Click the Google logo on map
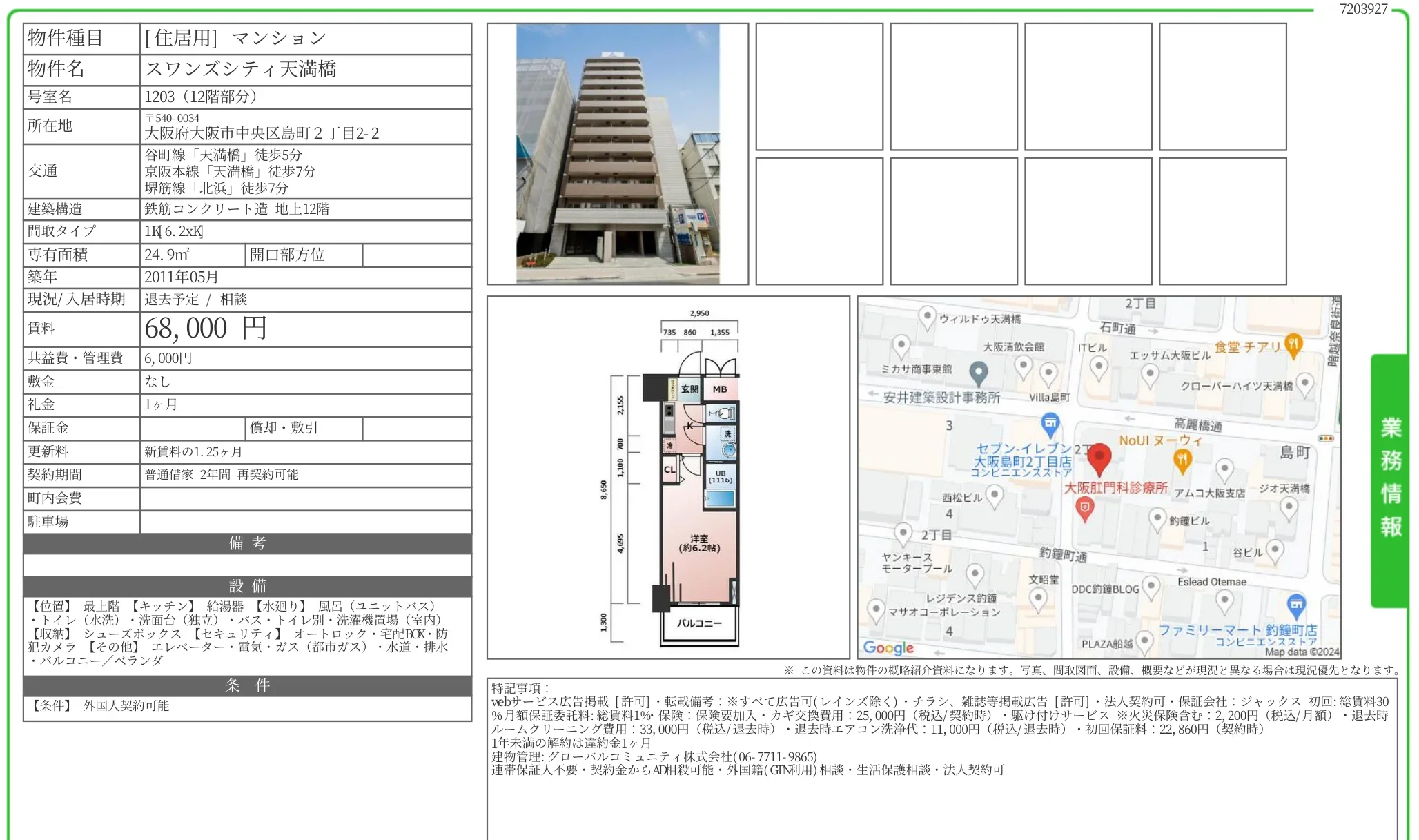The image size is (1419, 840). point(888,647)
